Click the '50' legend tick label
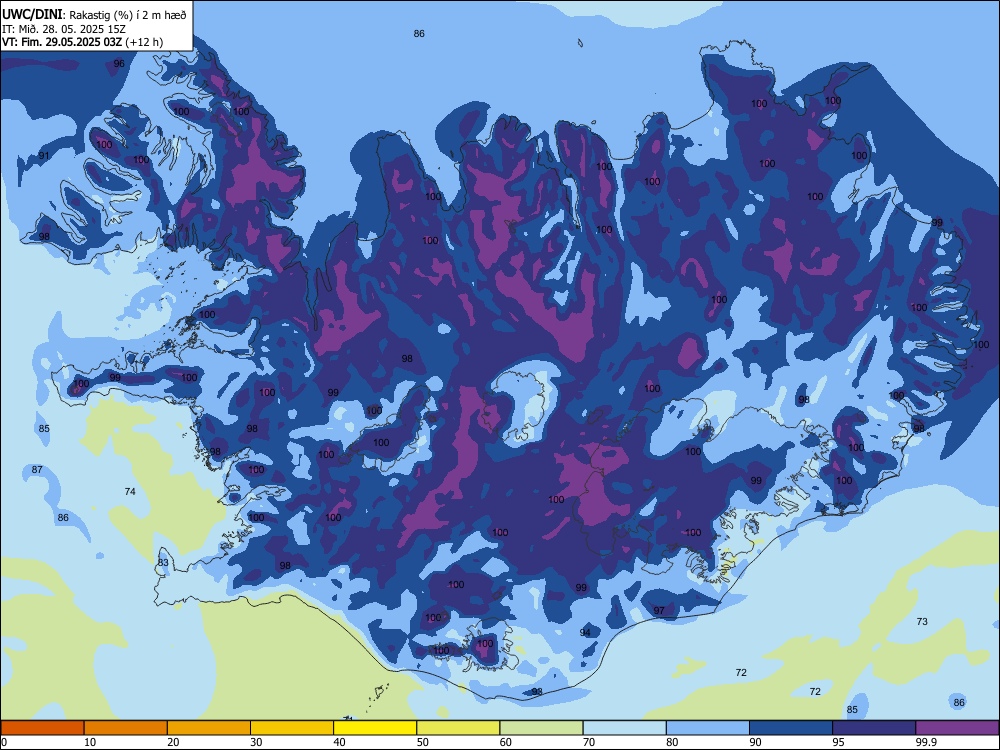This screenshot has height=750, width=1000. coord(423,742)
